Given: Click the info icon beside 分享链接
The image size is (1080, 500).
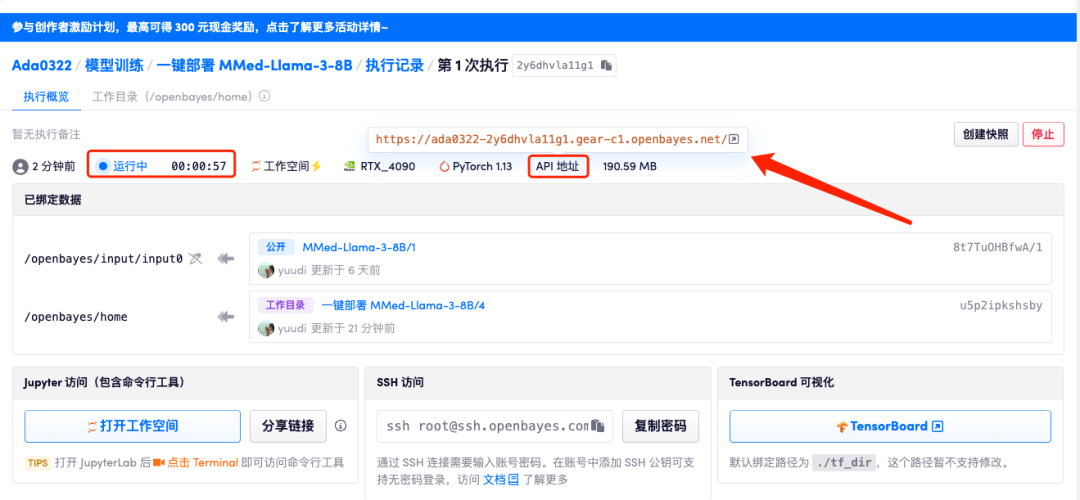Looking at the screenshot, I should click(x=340, y=426).
